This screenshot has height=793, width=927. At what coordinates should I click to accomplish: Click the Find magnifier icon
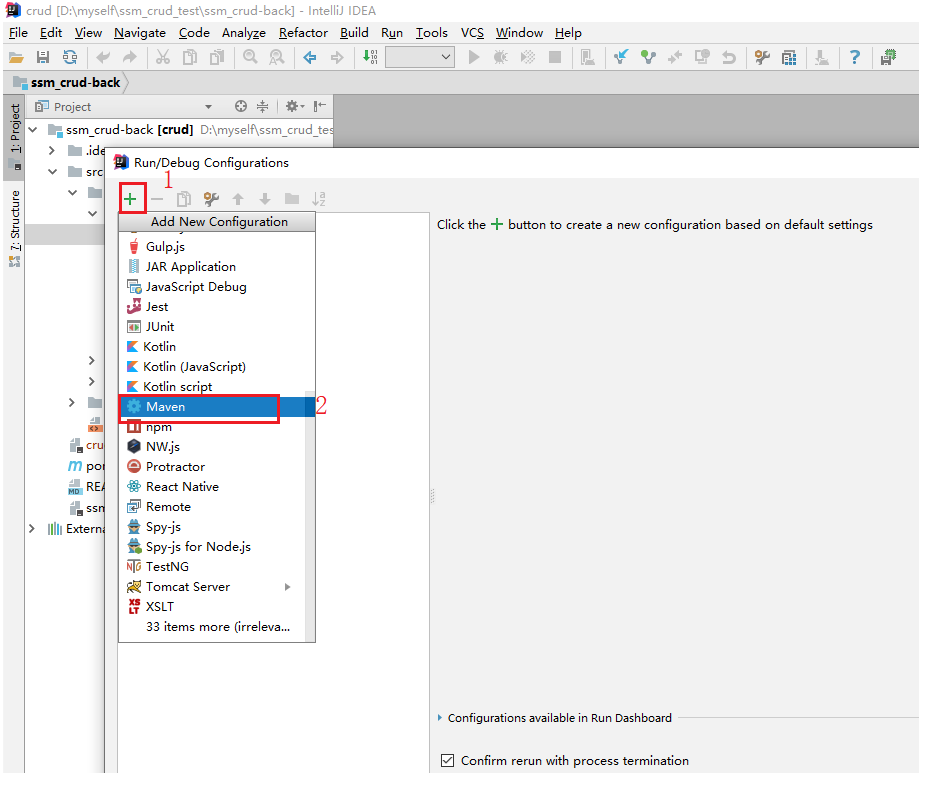tap(250, 57)
